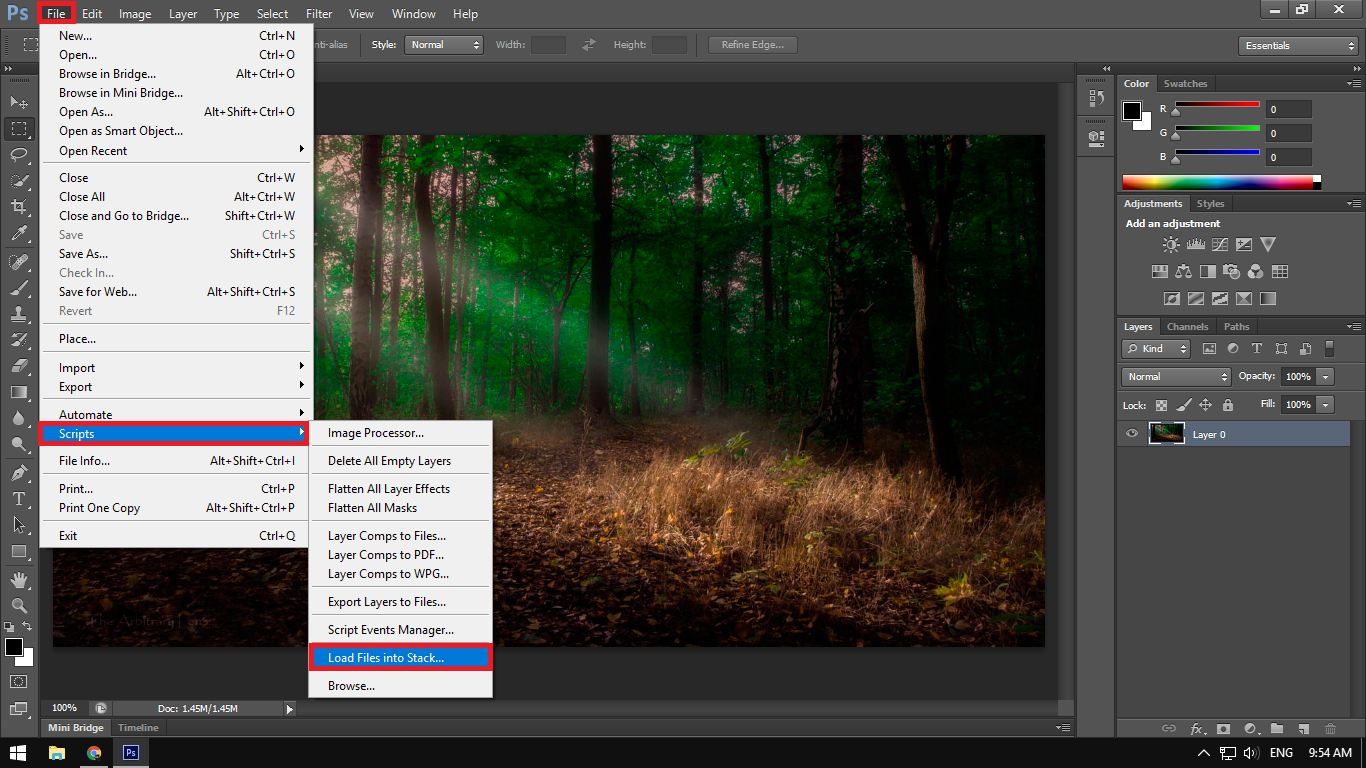This screenshot has width=1366, height=768.
Task: Select the Quick Selection tool
Action: [x=19, y=181]
